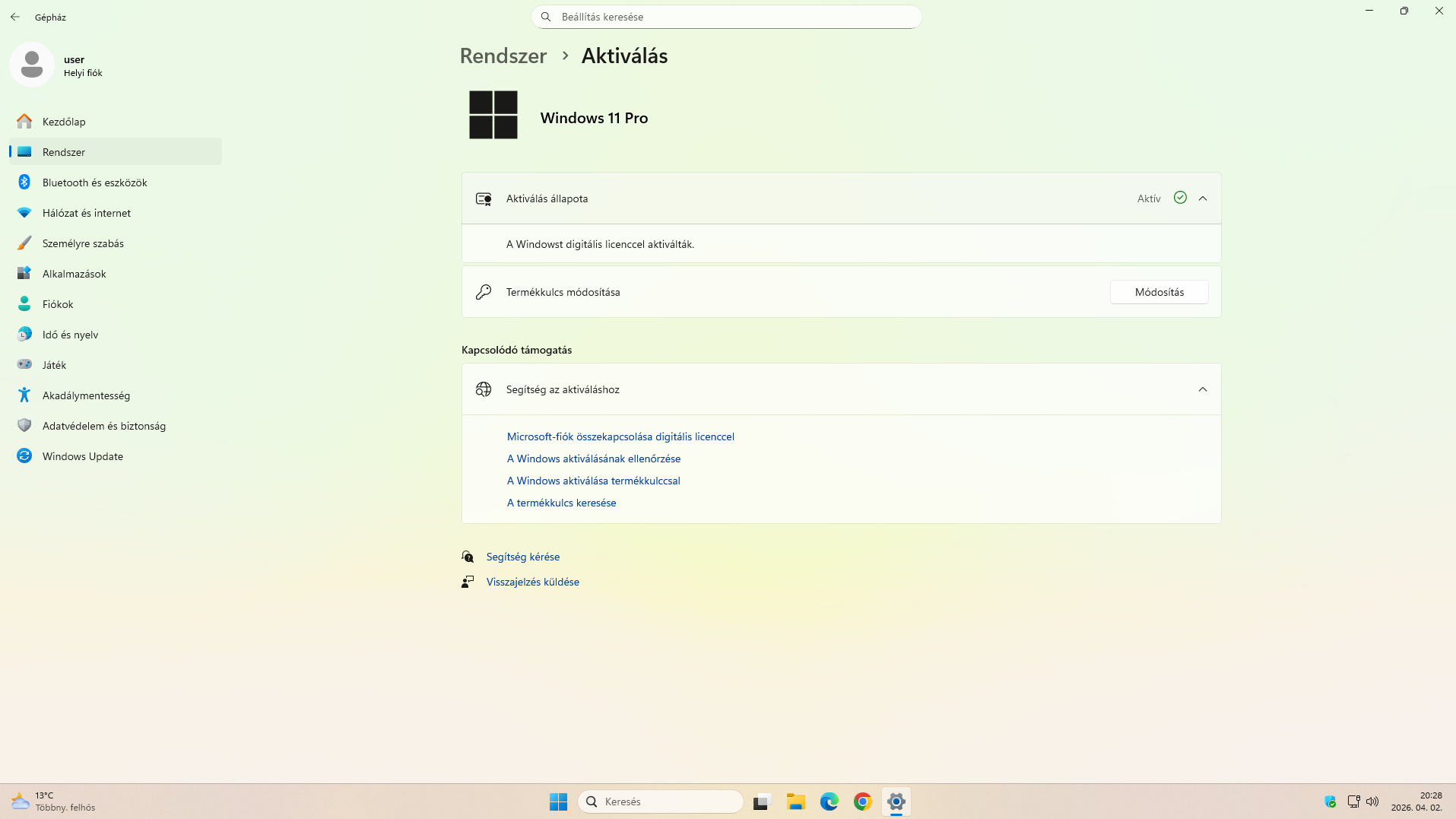Viewport: 1456px width, 819px height.
Task: Click the Windows logo beside Windows 11 Pro
Action: pos(493,115)
